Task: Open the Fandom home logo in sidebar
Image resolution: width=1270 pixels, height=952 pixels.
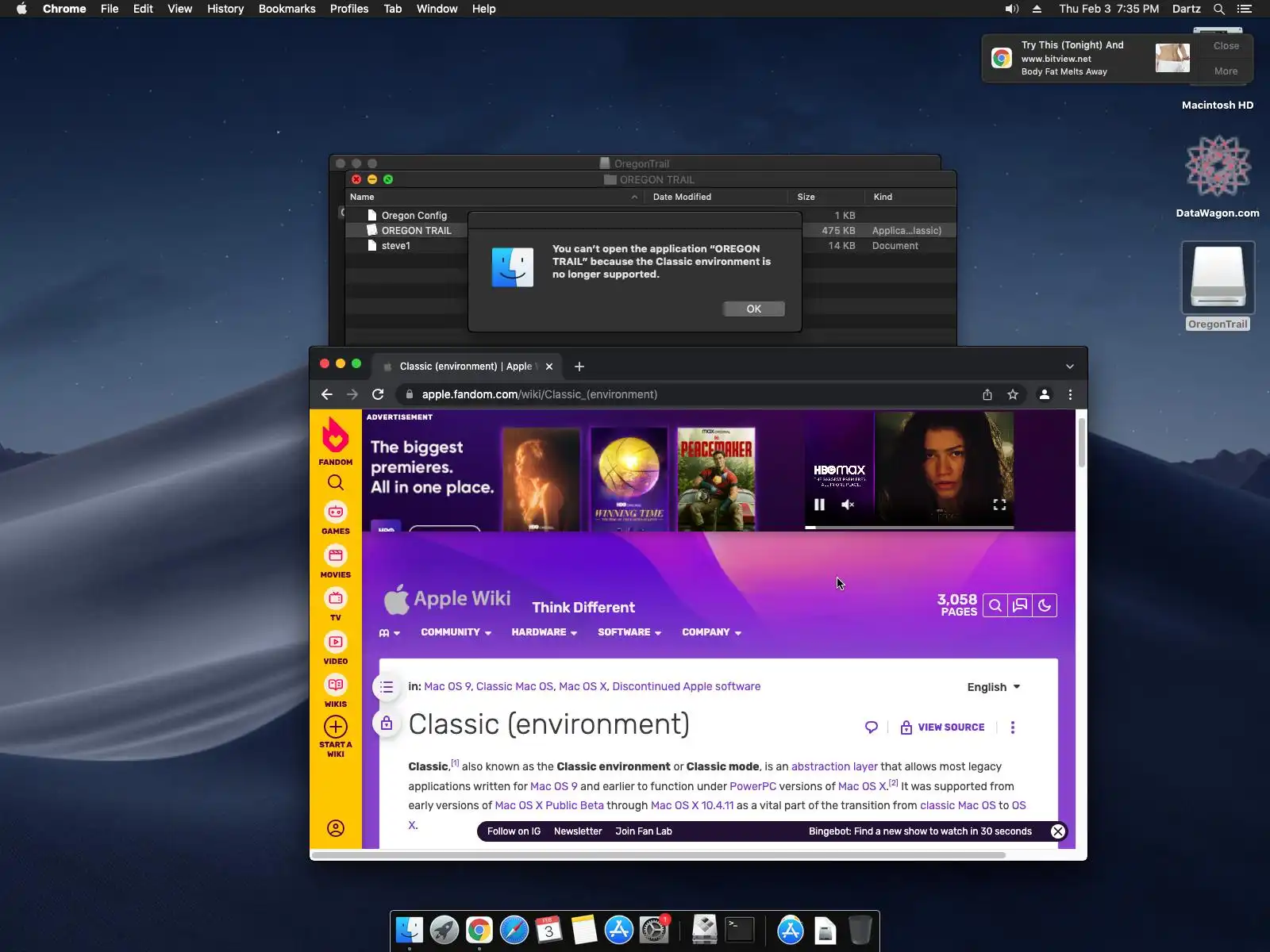Action: (335, 440)
